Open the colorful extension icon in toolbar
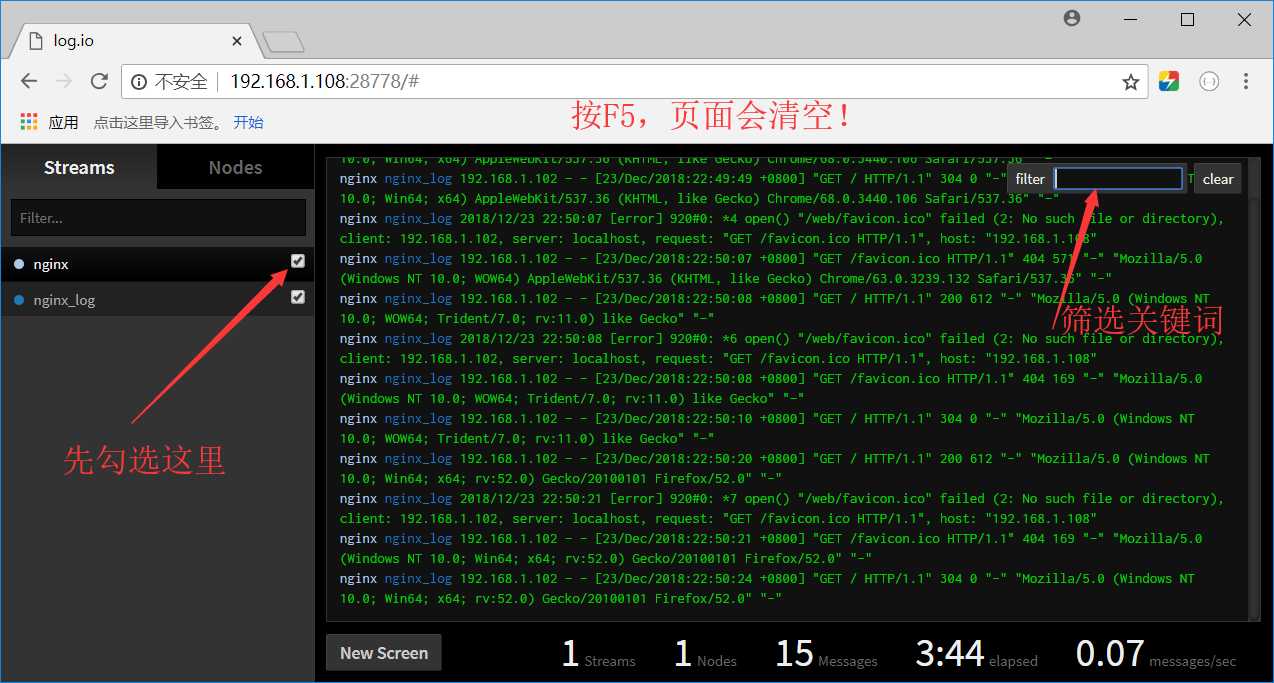This screenshot has height=683, width=1274. 1169,82
